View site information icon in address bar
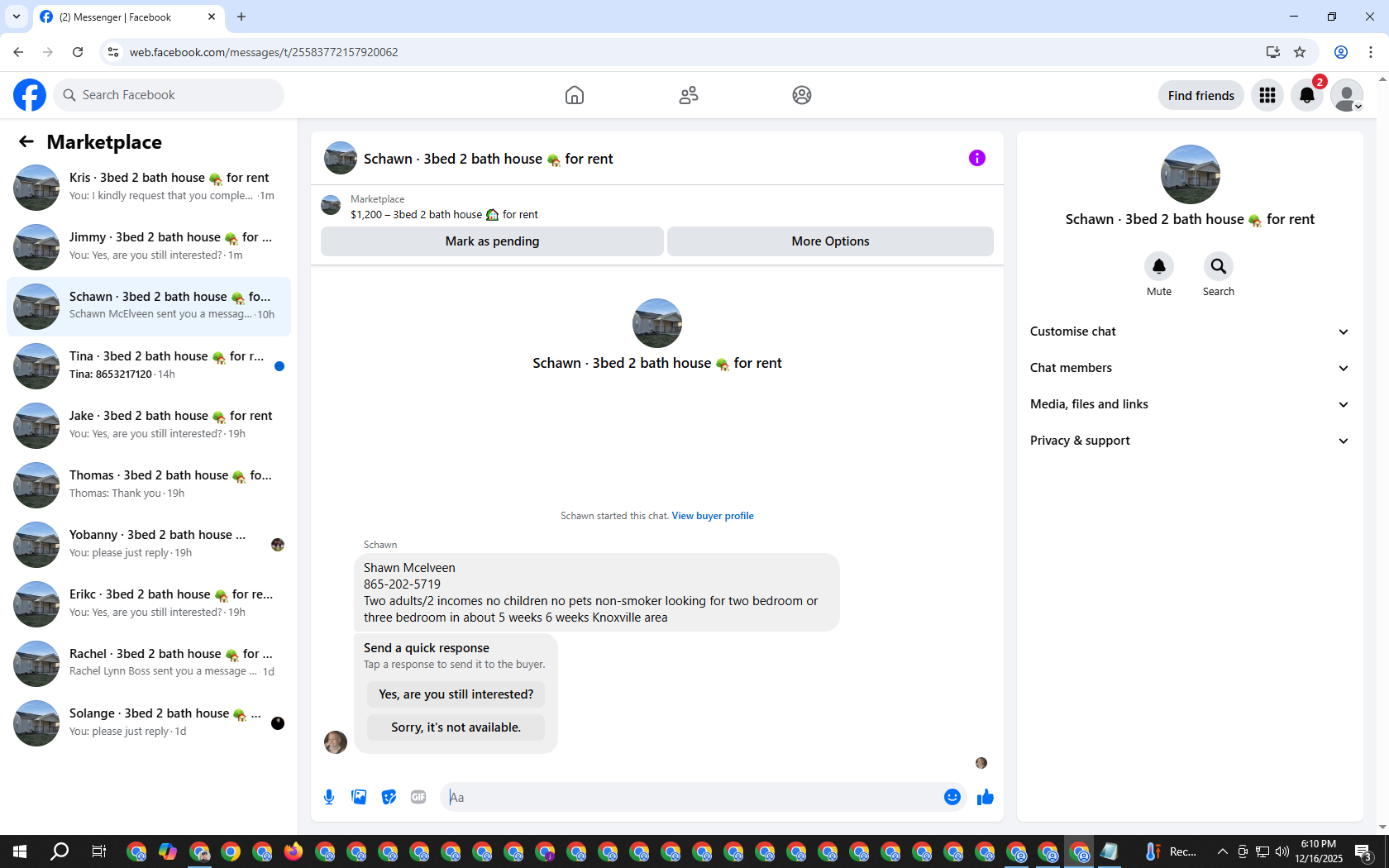1389x868 pixels. (x=113, y=52)
